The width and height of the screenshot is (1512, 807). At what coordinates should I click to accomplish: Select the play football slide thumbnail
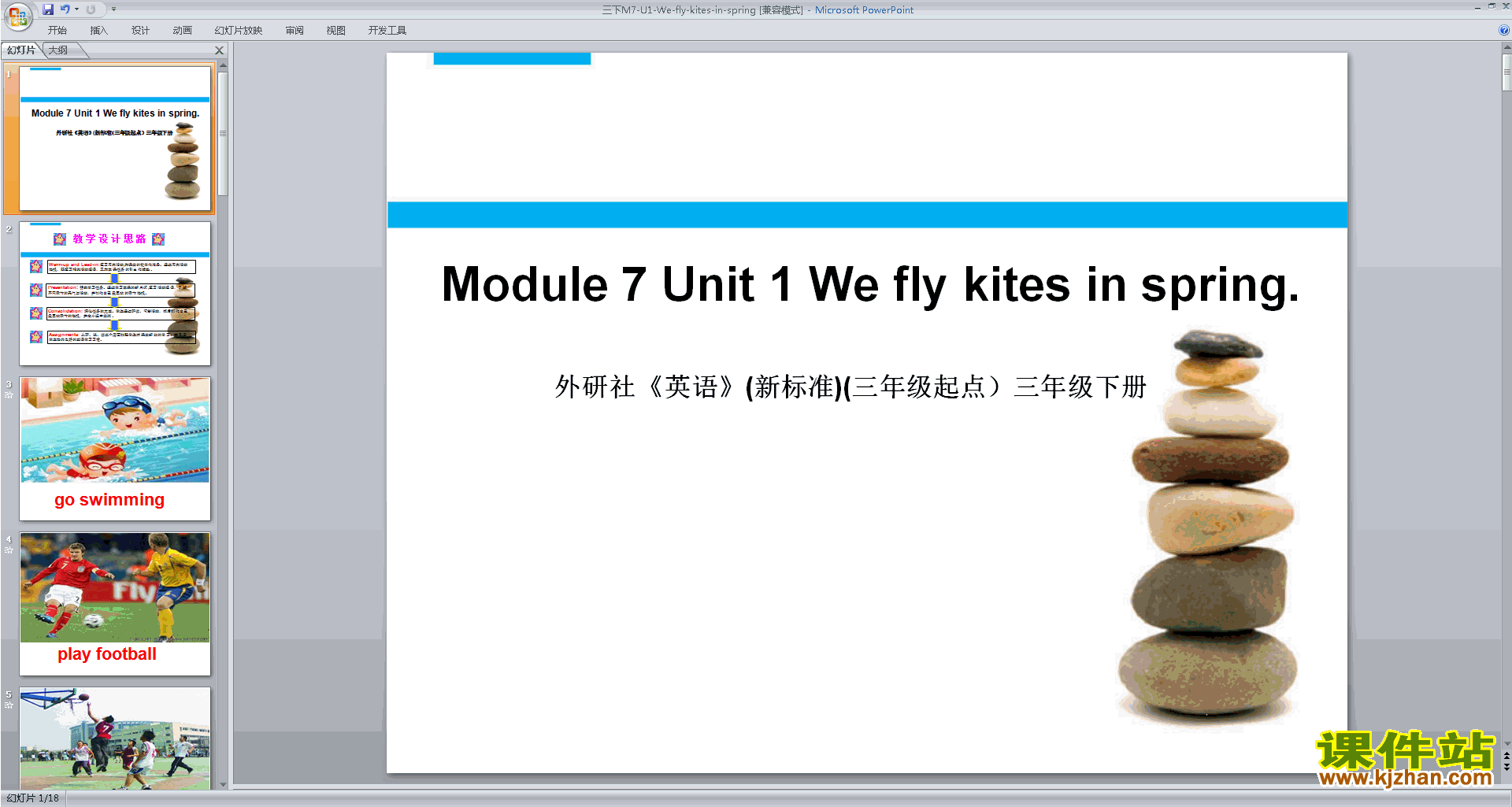[115, 604]
